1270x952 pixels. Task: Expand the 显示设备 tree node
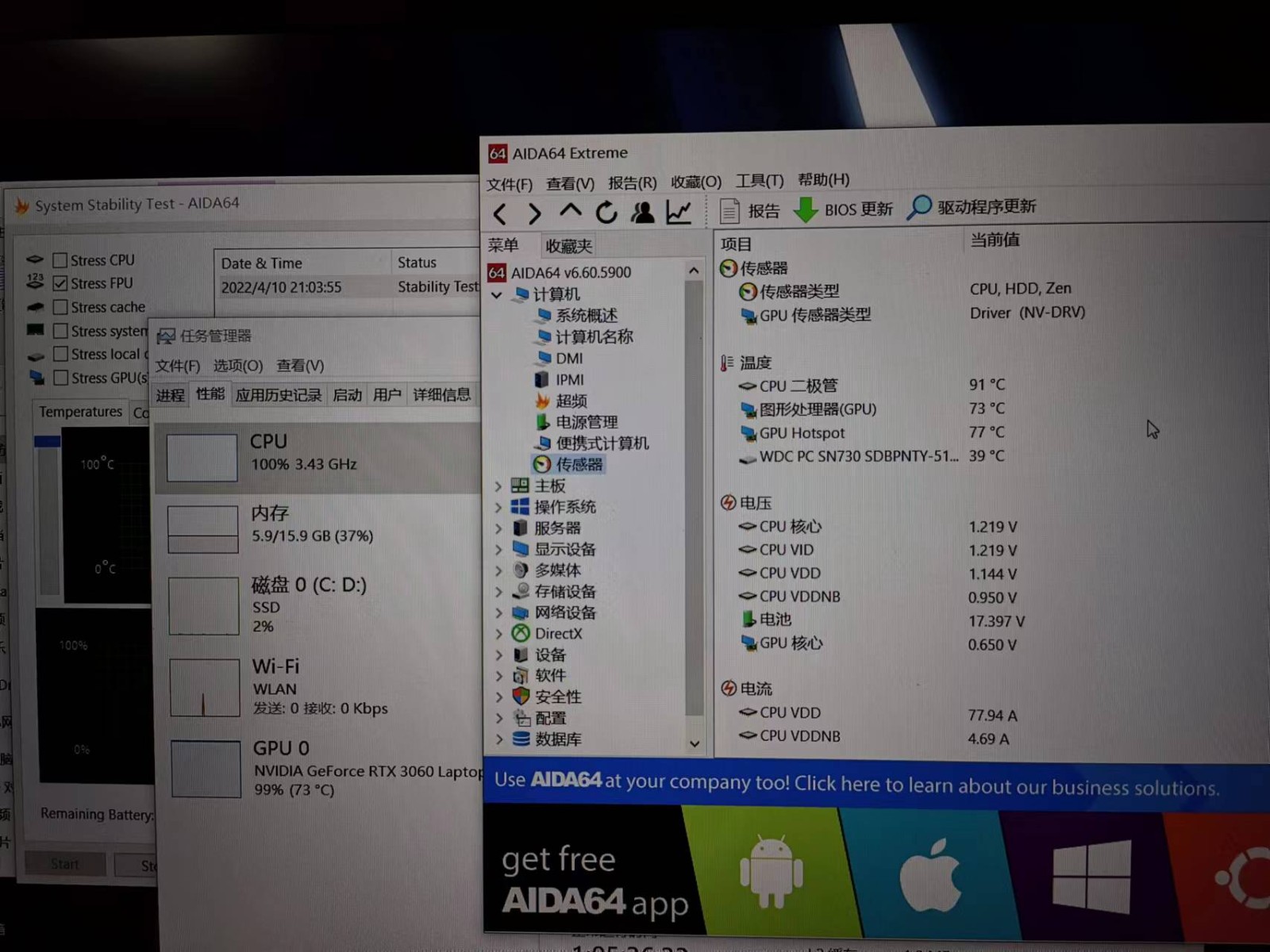pos(498,549)
